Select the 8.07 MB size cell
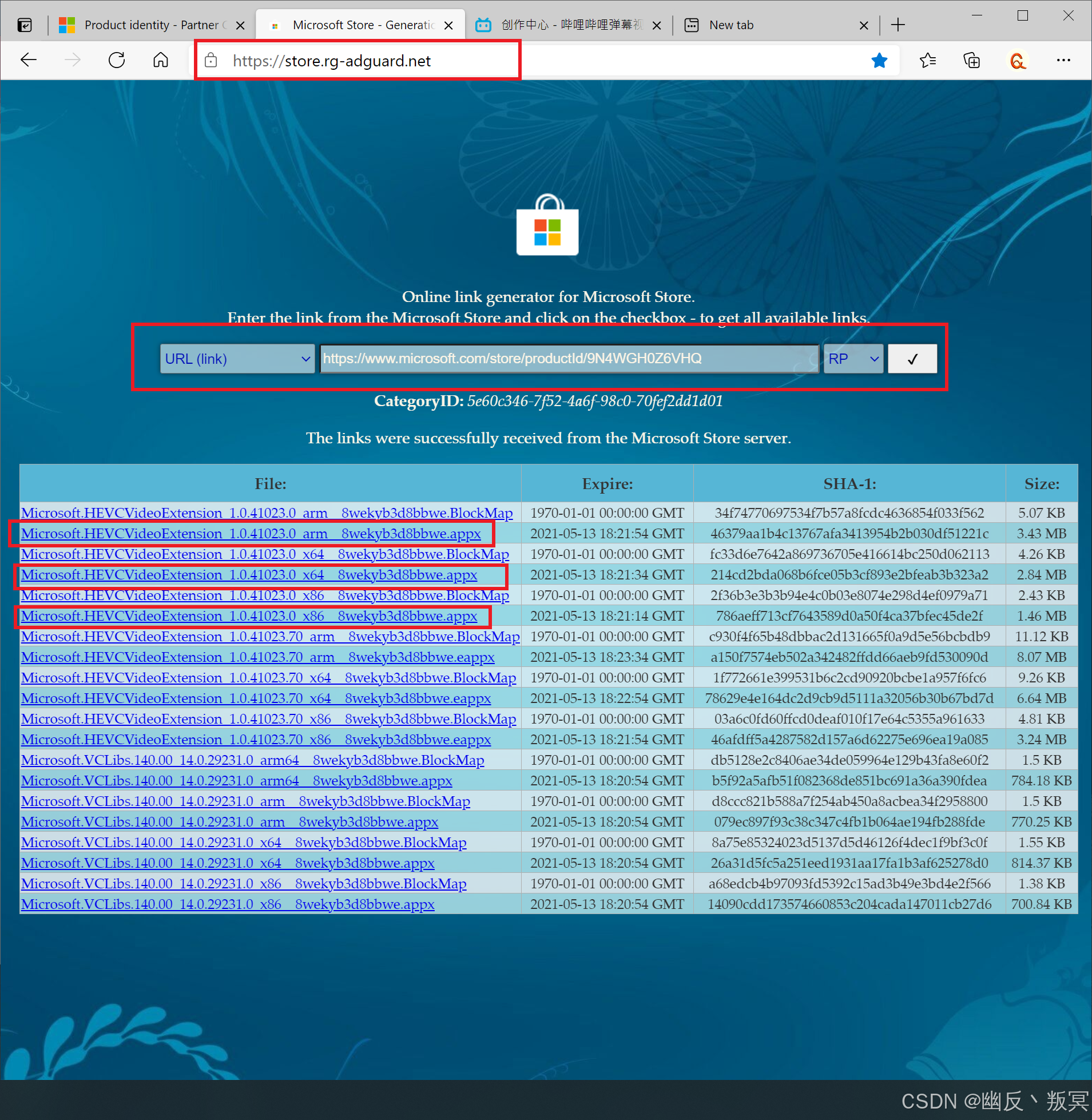The image size is (1092, 1120). [1042, 657]
